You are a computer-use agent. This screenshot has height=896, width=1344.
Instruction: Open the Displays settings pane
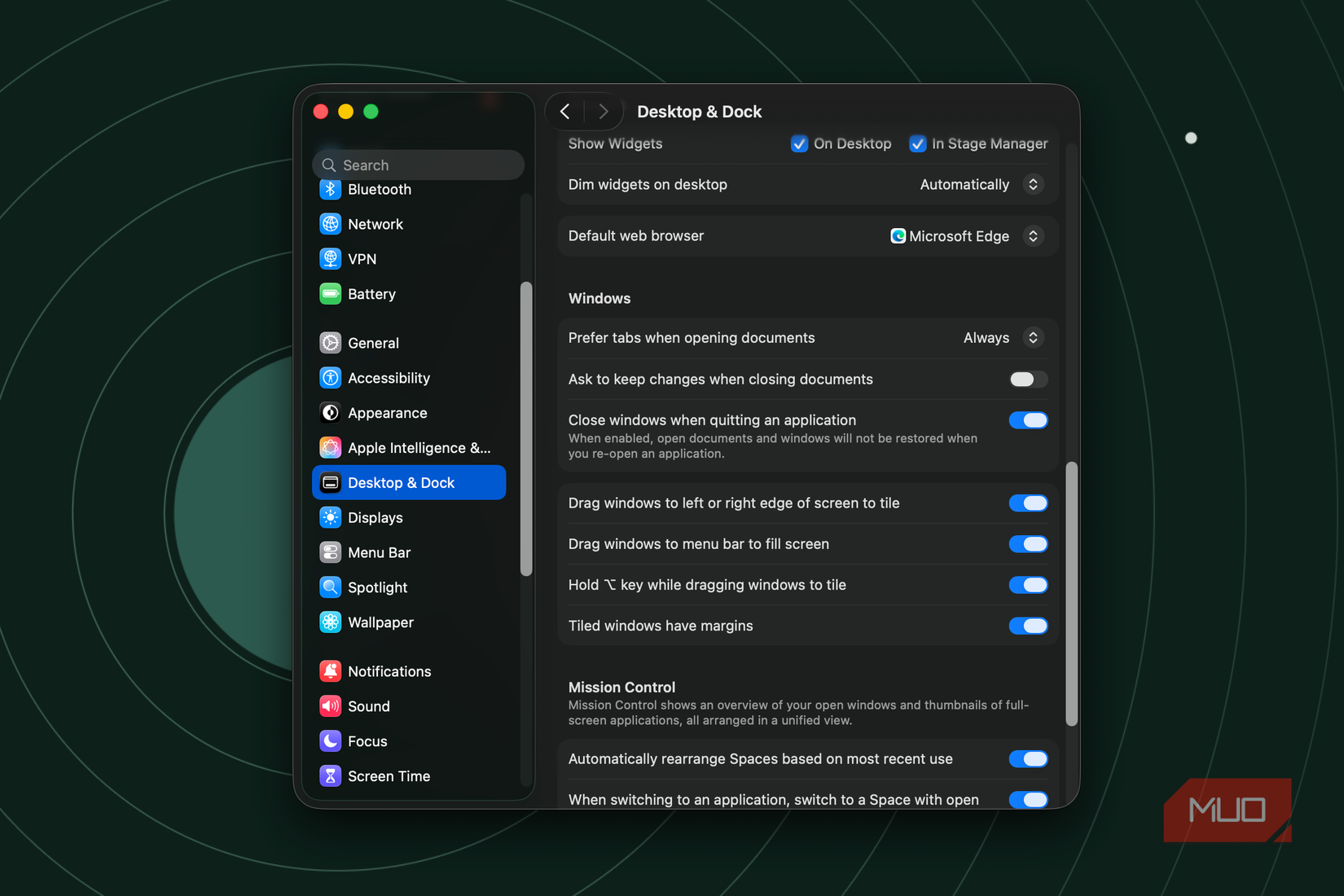[409, 518]
